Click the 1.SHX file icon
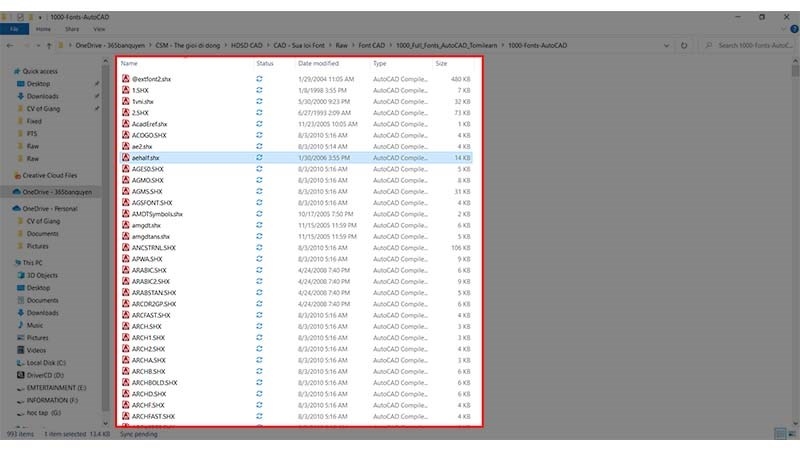Viewport: 800px width, 450px height. (x=126, y=90)
